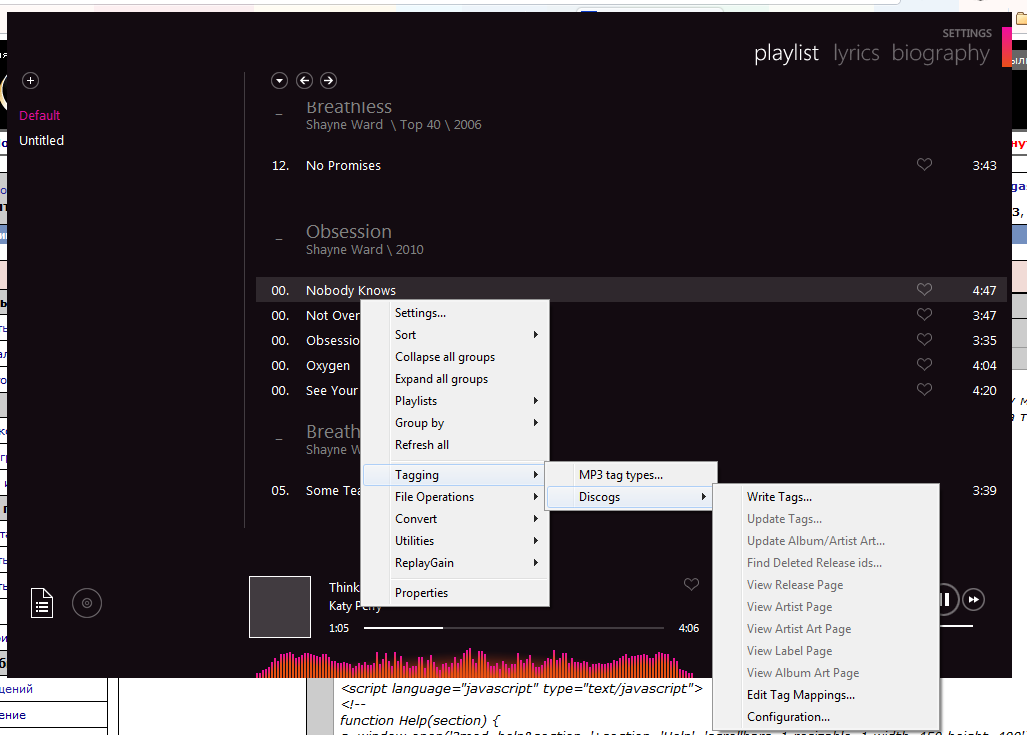Open the playlist document icon at bottom left
Viewport: 1027px width, 735px height.
click(x=42, y=602)
